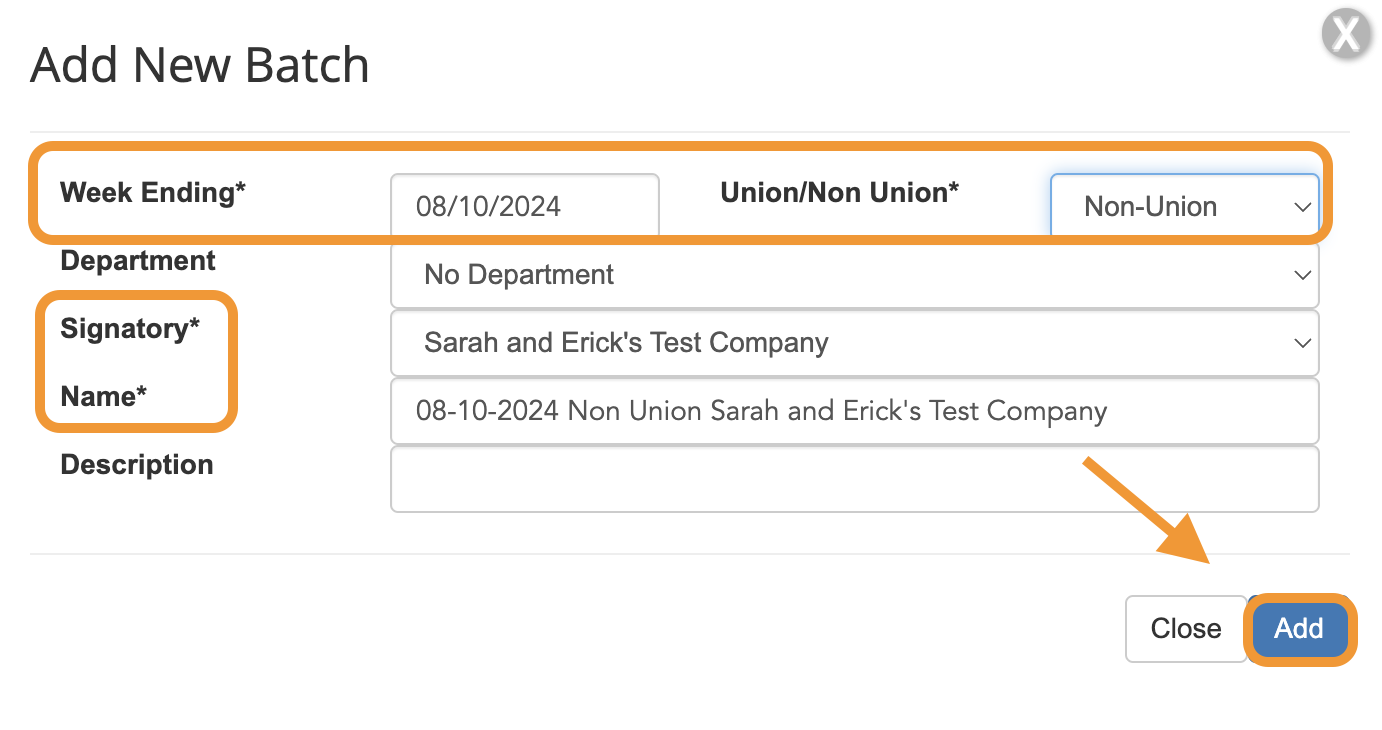Expand the Department dropdown showing No Department
The image size is (1382, 730).
pyautogui.click(x=855, y=275)
